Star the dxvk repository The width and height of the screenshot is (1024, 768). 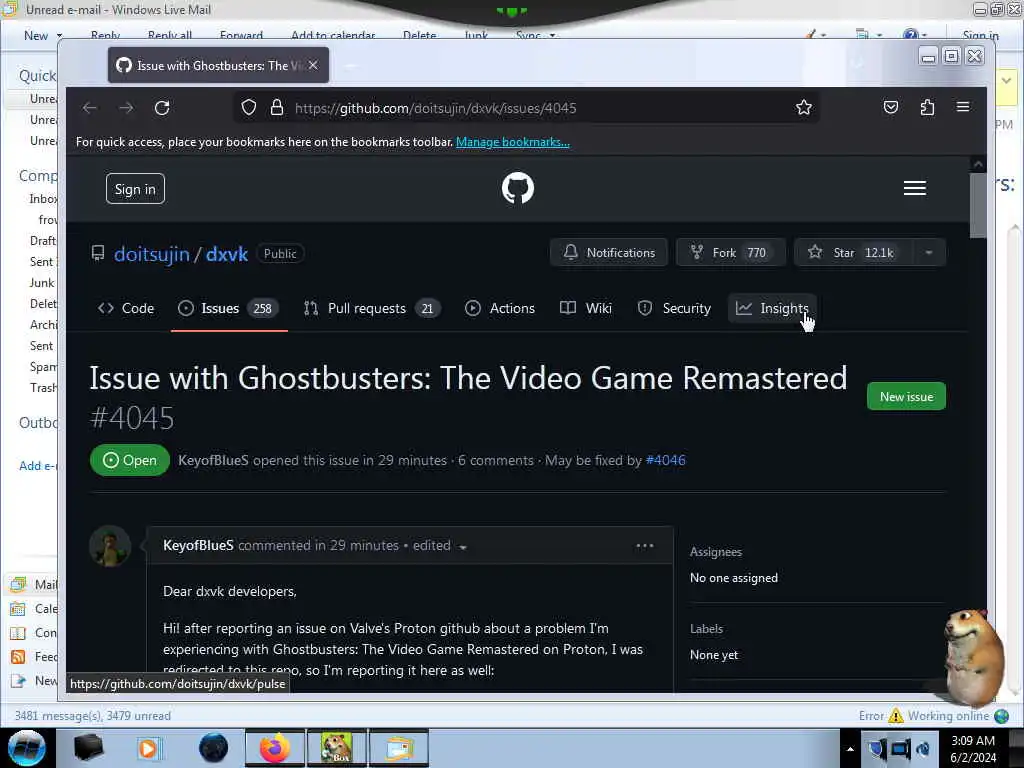(x=853, y=253)
